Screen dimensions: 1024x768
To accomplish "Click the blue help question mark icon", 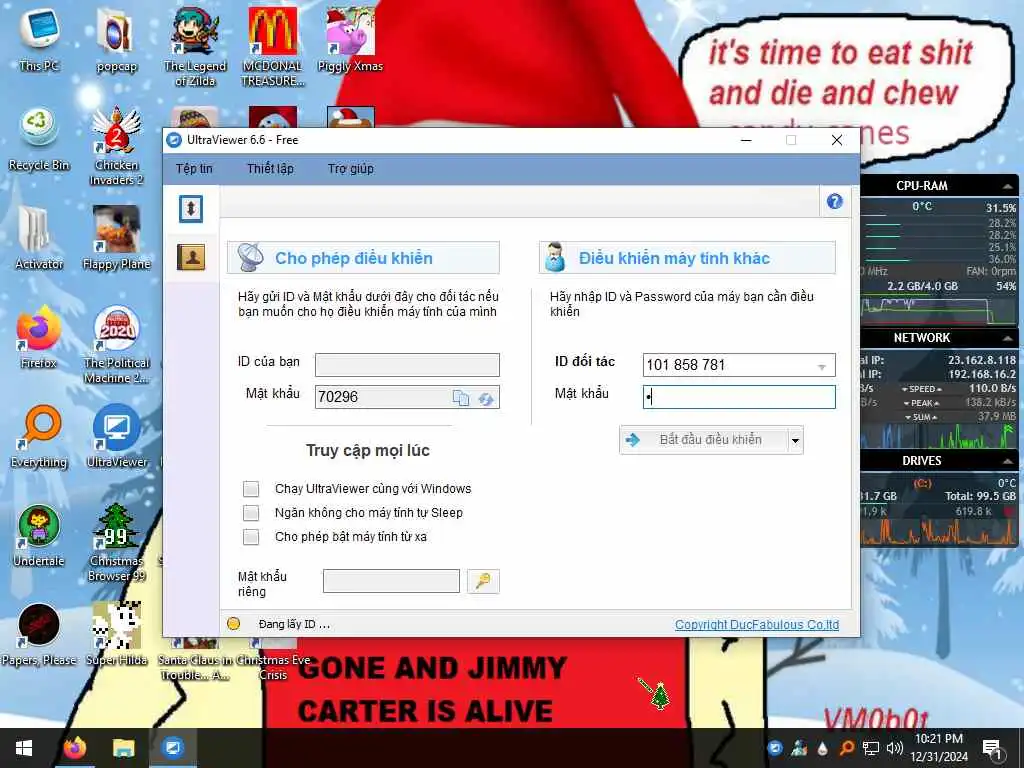I will (x=834, y=202).
